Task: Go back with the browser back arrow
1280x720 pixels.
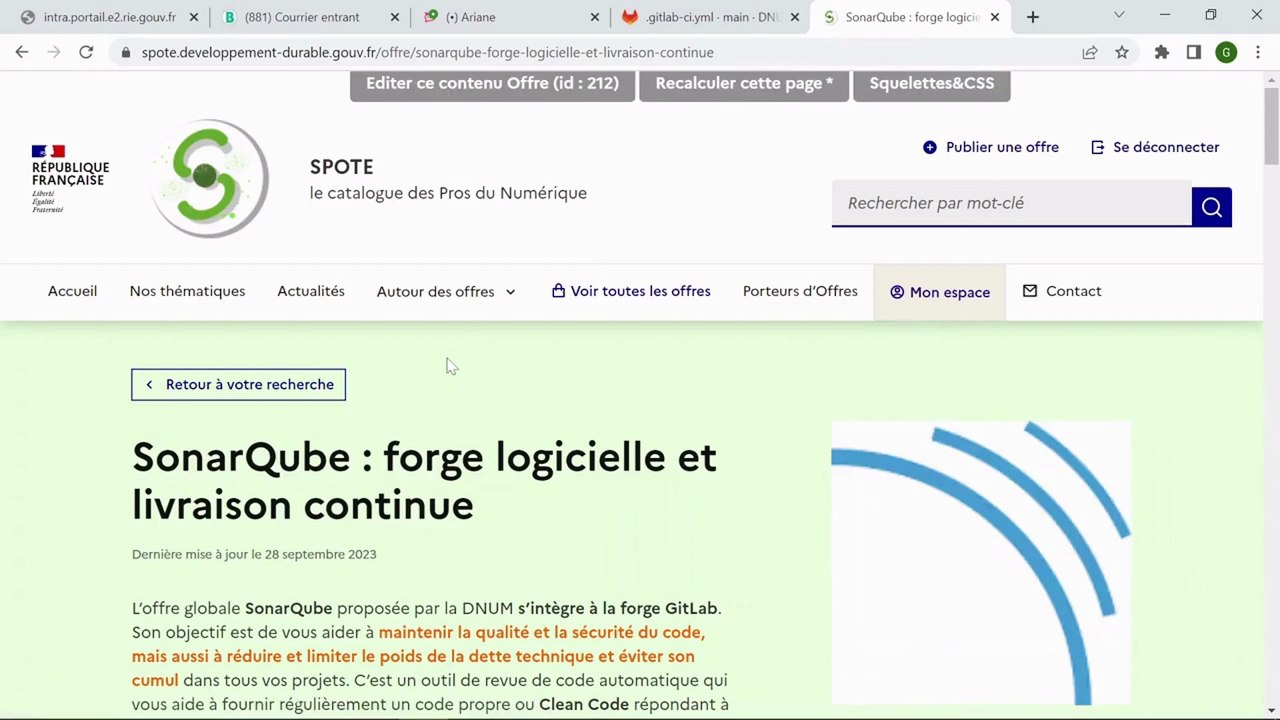Action: click(22, 52)
